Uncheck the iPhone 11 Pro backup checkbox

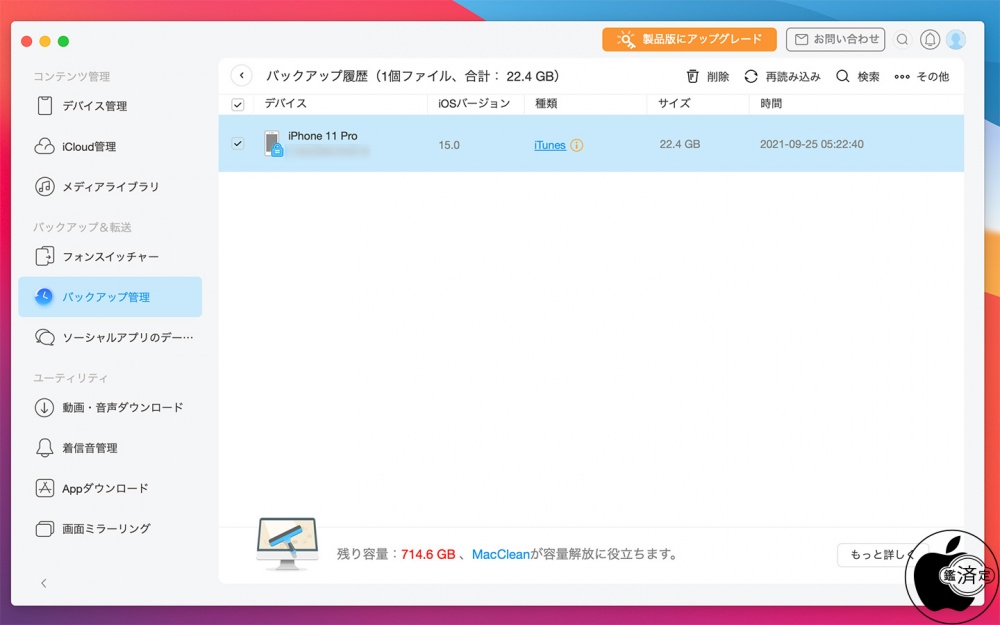(237, 143)
